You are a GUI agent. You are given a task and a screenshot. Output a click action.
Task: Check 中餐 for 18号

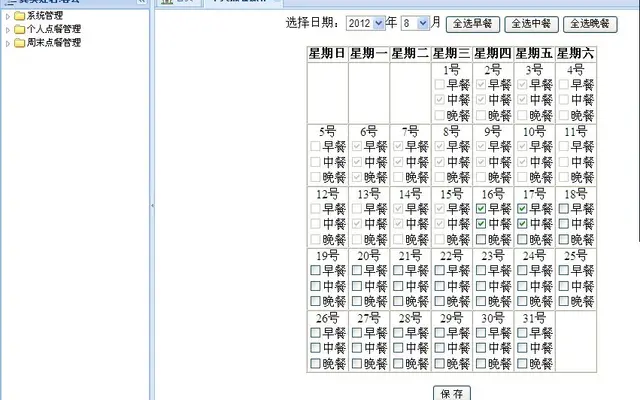click(x=564, y=224)
